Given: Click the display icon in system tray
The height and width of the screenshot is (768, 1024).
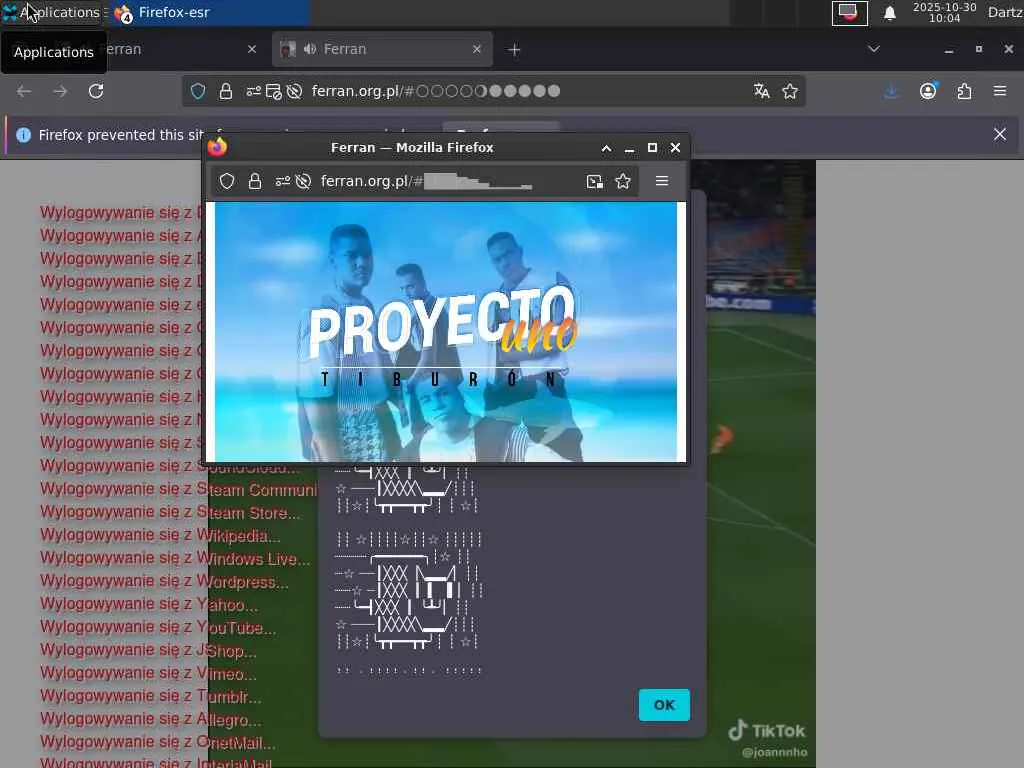Looking at the screenshot, I should [x=849, y=13].
